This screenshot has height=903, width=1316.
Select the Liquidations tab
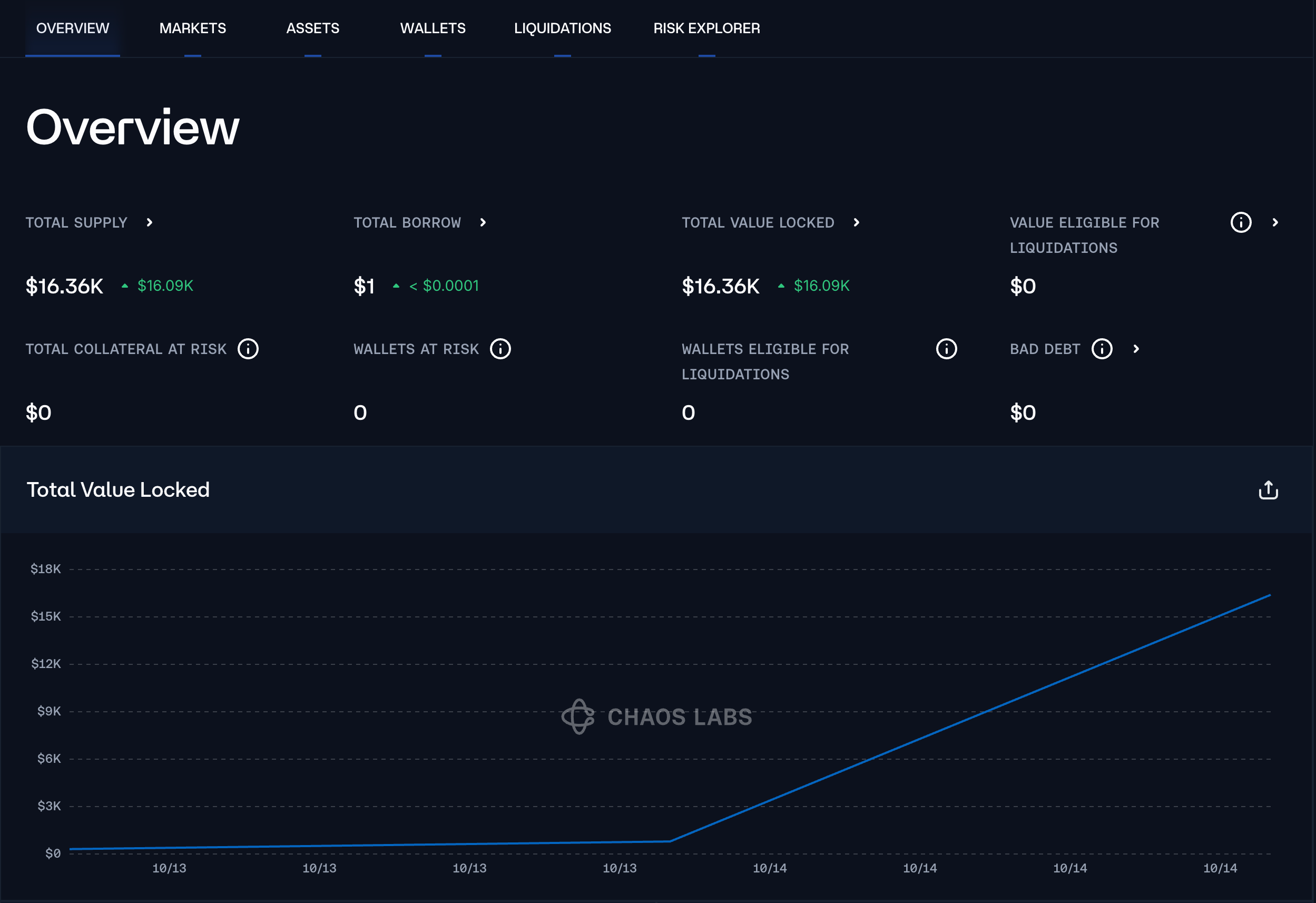(x=562, y=28)
